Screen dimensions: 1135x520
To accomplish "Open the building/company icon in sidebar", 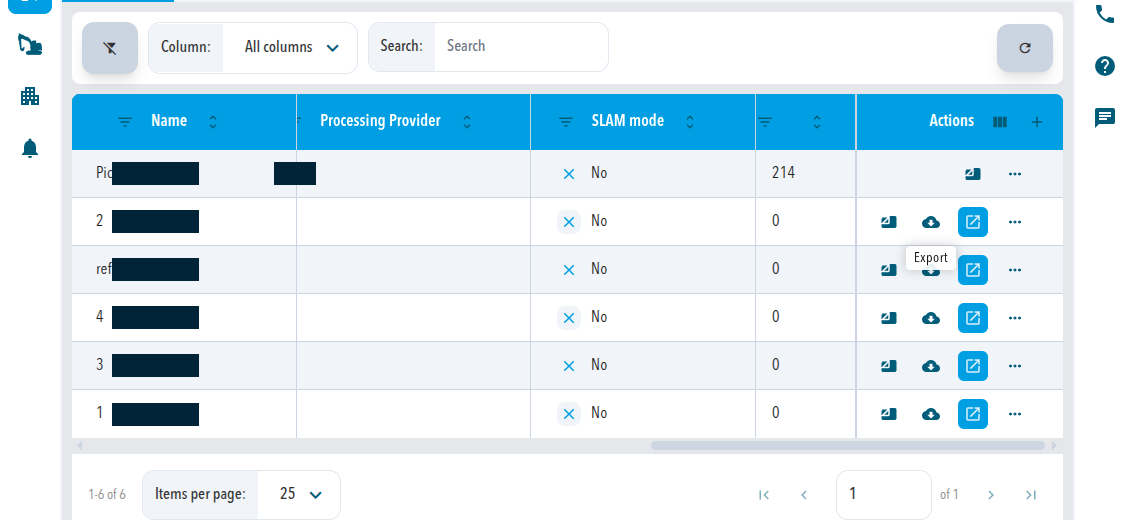I will [30, 96].
